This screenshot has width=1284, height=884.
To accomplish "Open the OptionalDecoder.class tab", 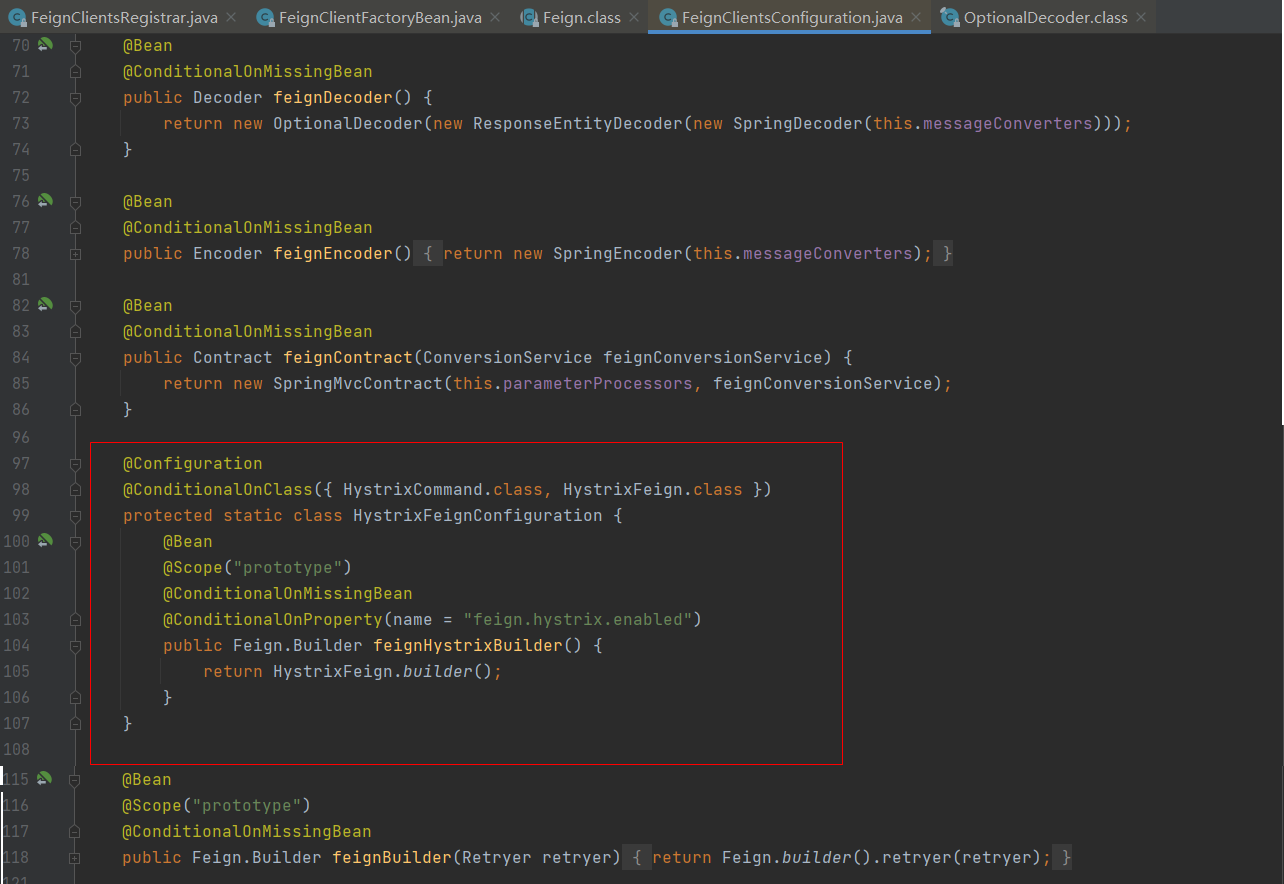I will [1045, 18].
